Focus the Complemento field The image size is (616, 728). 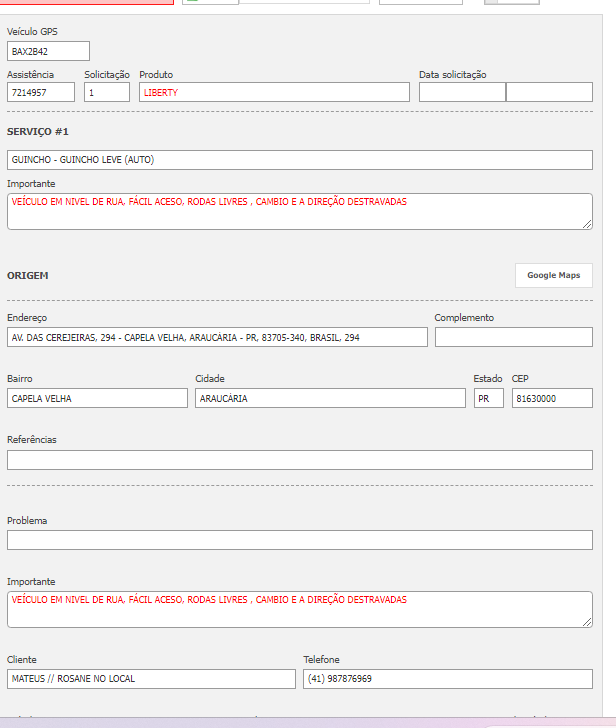[513, 337]
